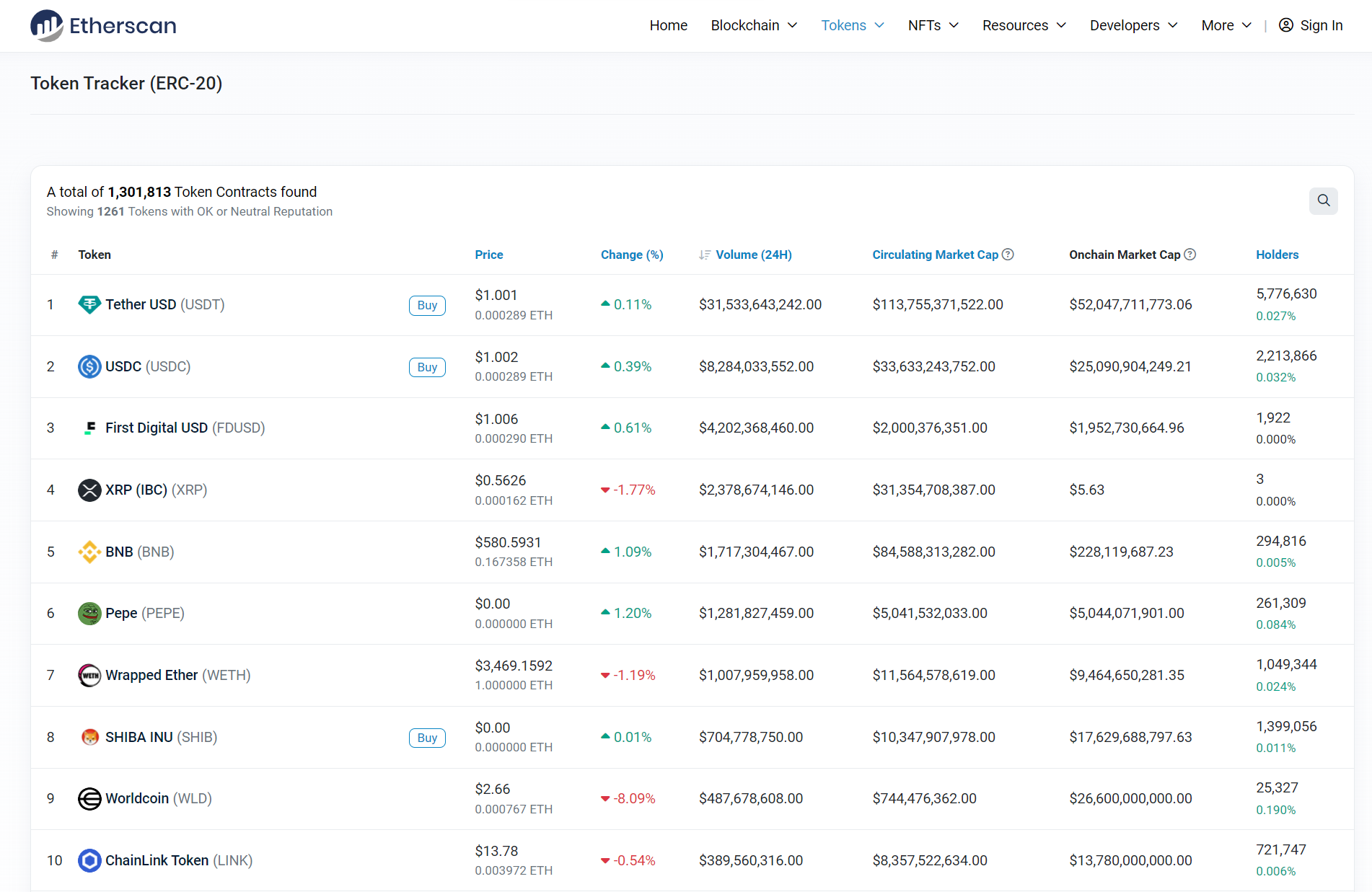Click the ChainLink Token icon
This screenshot has width=1372, height=892.
coord(89,861)
